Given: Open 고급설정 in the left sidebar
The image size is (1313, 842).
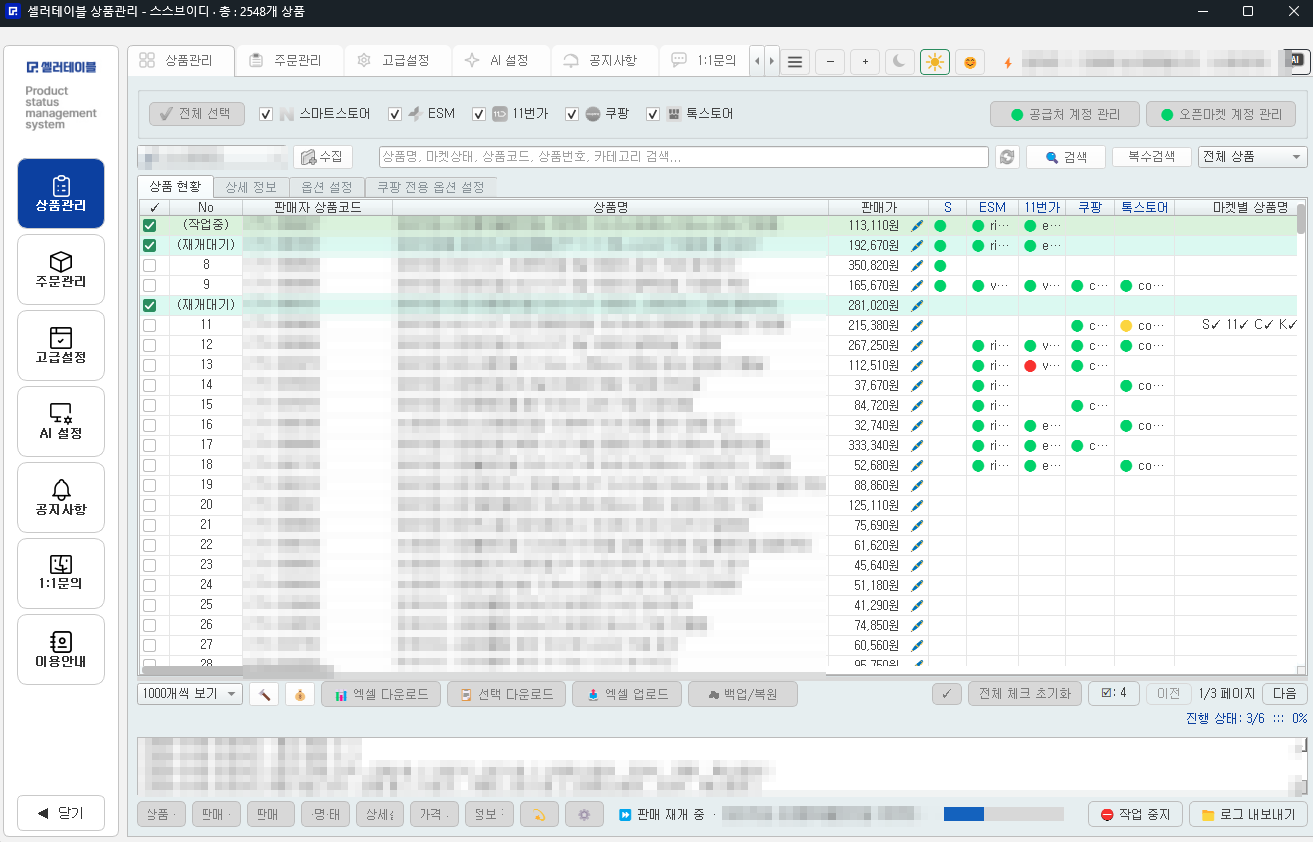Looking at the screenshot, I should pyautogui.click(x=61, y=345).
